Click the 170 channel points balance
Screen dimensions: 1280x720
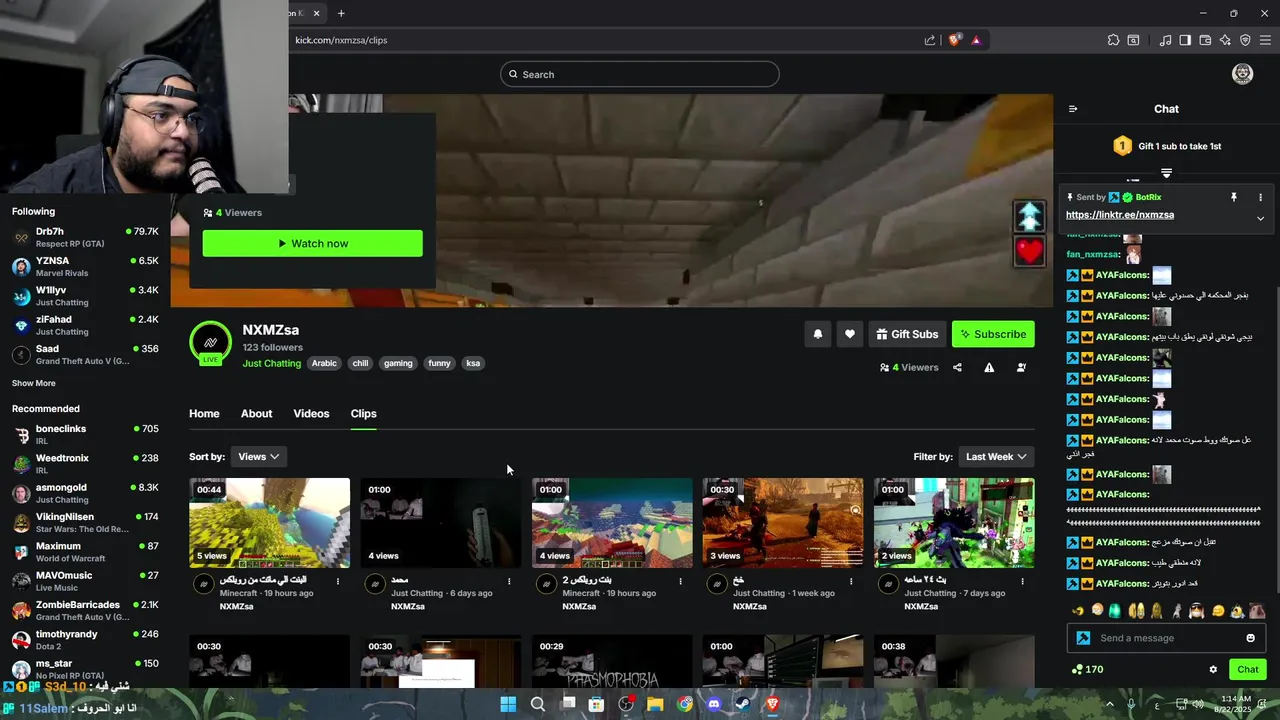click(x=1087, y=669)
